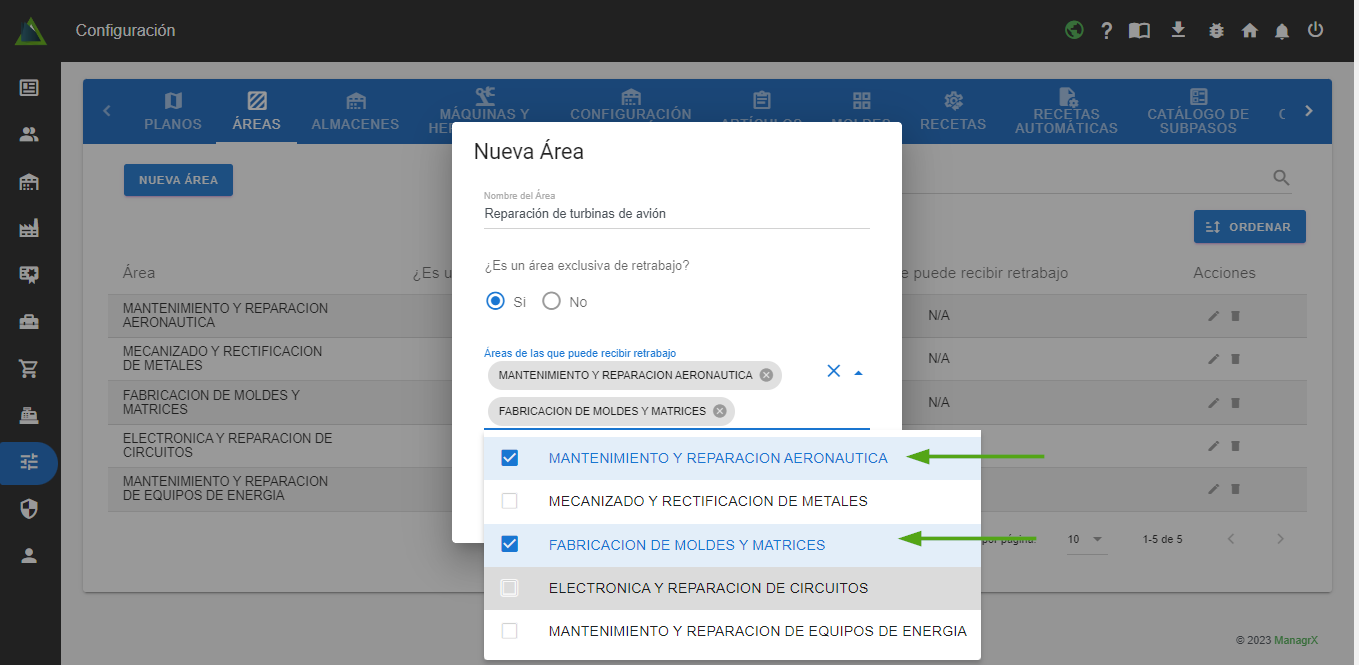Remove the FABRICACION DE MOLDES Y MATRICES chip

click(719, 411)
